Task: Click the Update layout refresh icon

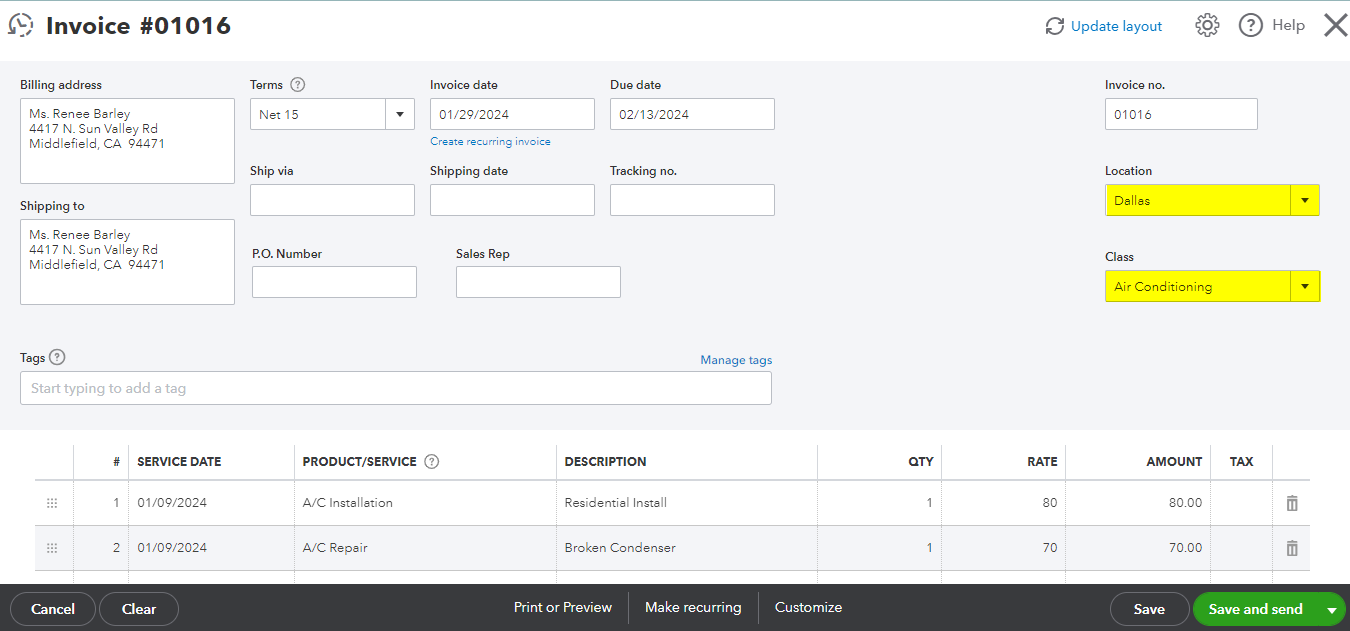Action: click(x=1054, y=26)
